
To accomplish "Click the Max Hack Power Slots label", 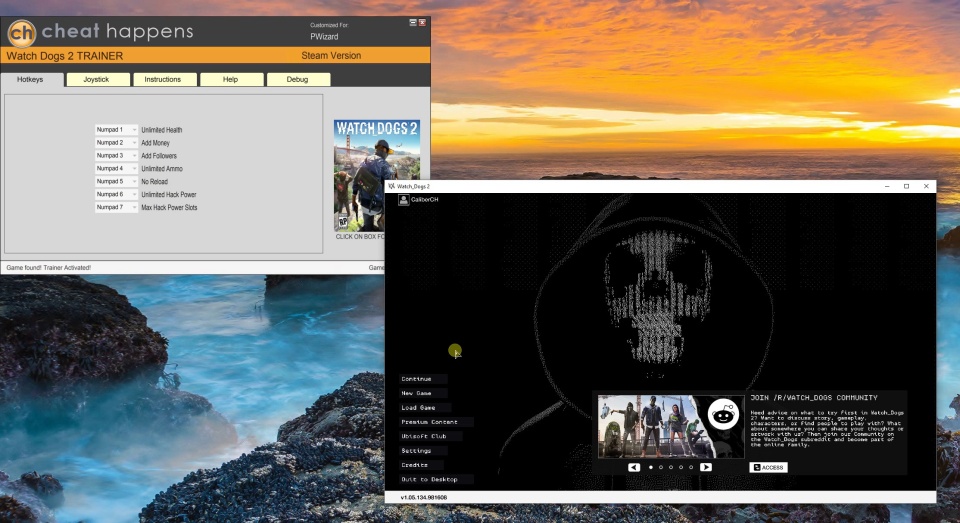I will click(169, 207).
